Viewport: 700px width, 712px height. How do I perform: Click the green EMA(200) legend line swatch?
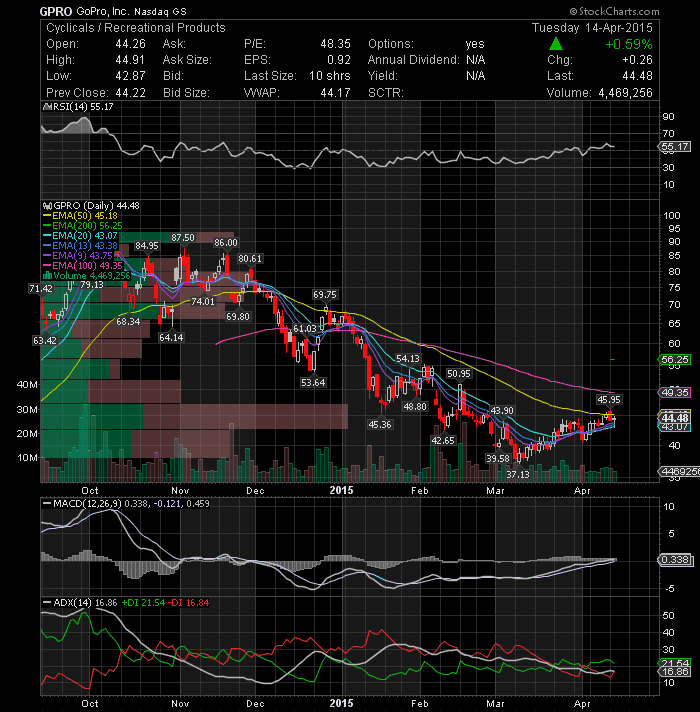coord(47,226)
